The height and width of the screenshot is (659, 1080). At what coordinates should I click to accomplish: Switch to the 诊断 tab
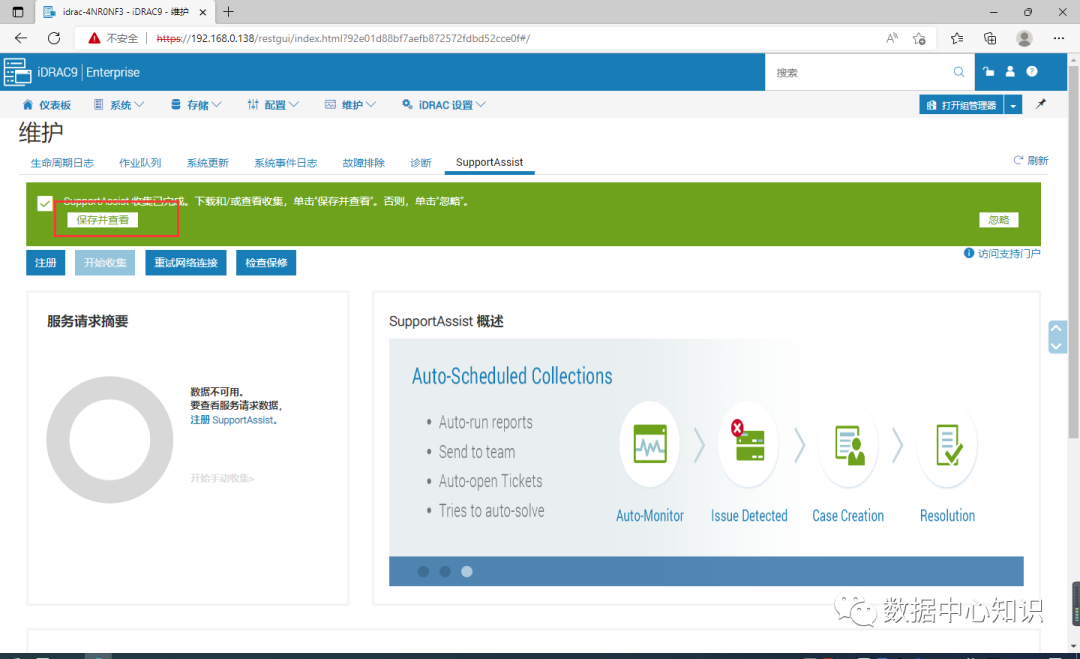[420, 163]
